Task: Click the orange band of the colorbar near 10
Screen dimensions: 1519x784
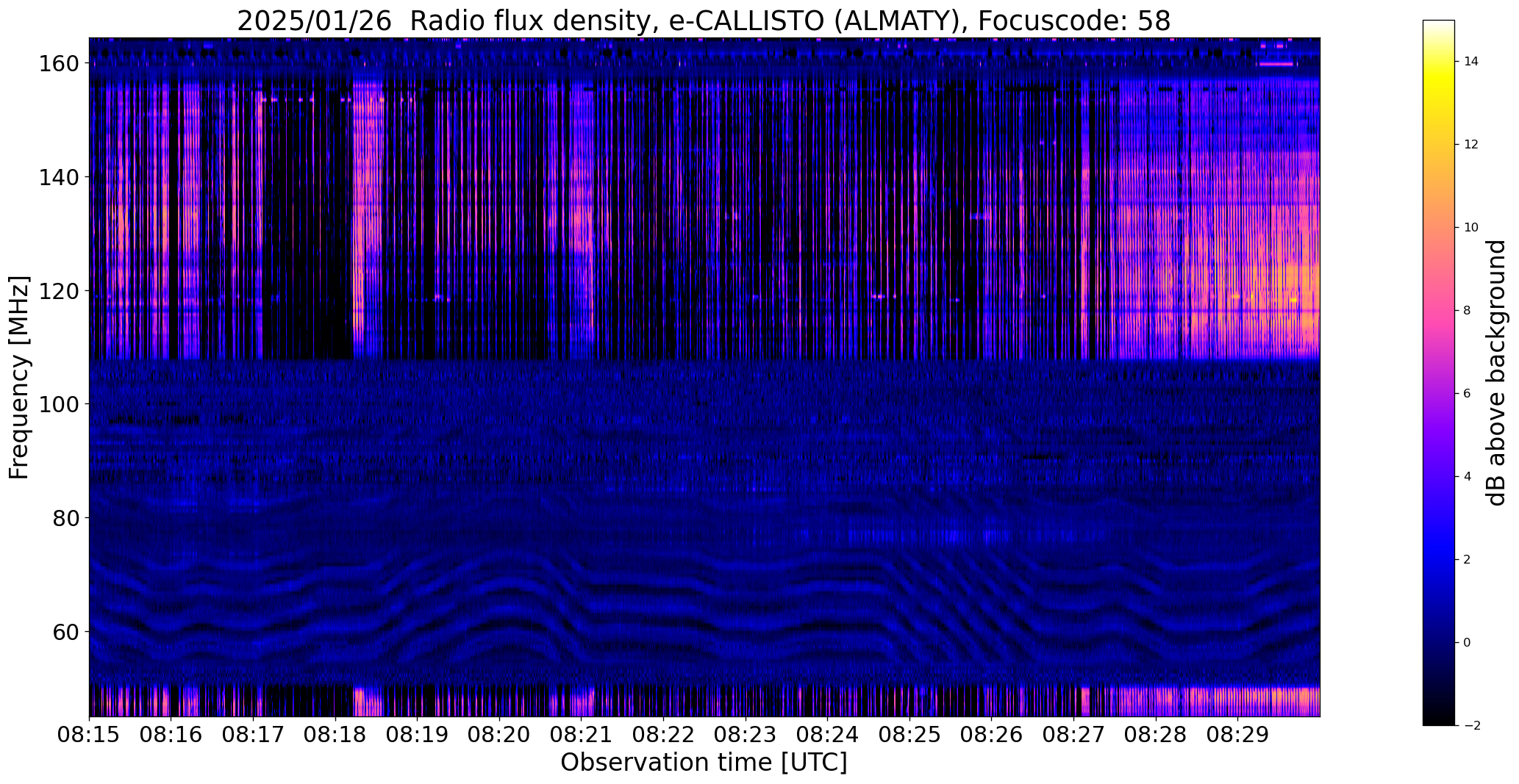Action: pyautogui.click(x=1439, y=228)
